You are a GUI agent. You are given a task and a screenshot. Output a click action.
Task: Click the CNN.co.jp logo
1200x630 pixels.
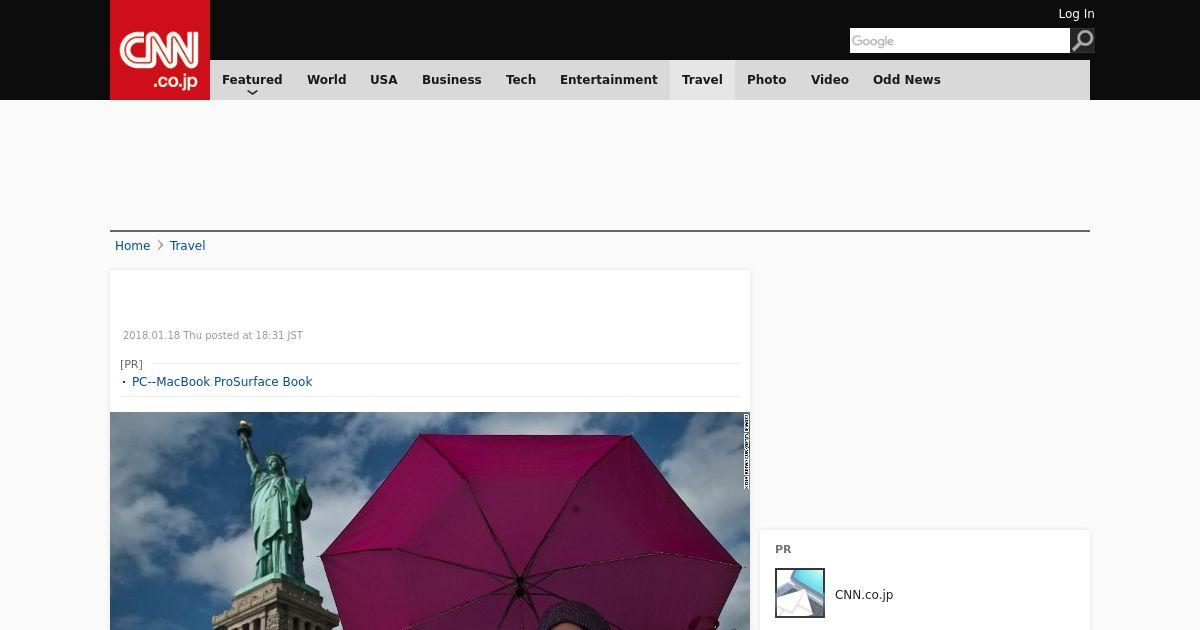[x=160, y=50]
